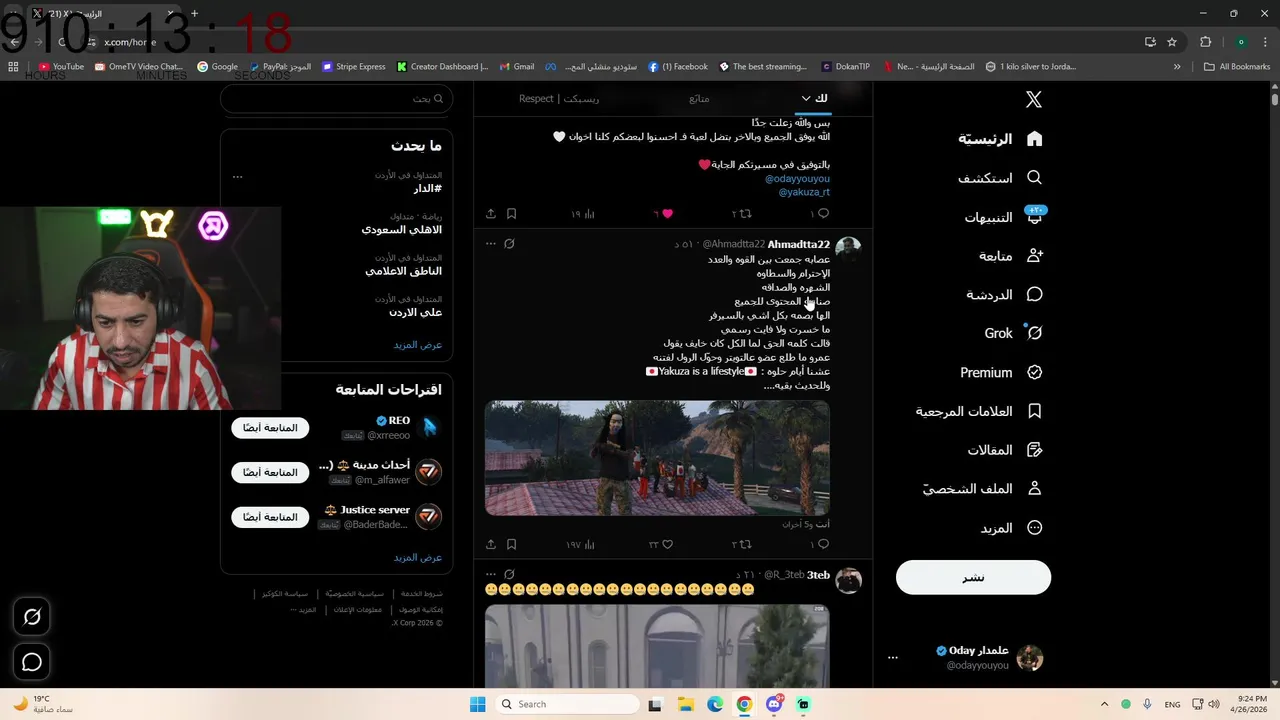
Task: Click عرض المزيد under follow suggestions
Action: coord(417,557)
